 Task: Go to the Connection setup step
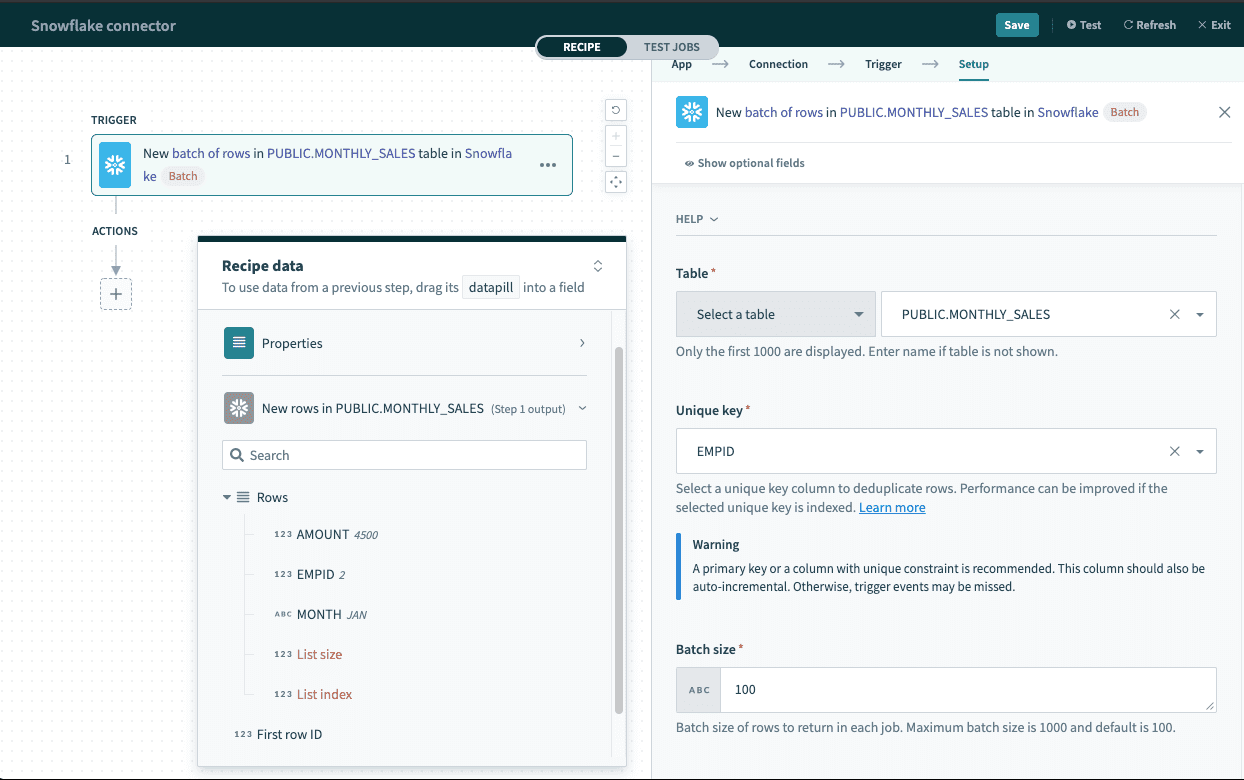(778, 64)
